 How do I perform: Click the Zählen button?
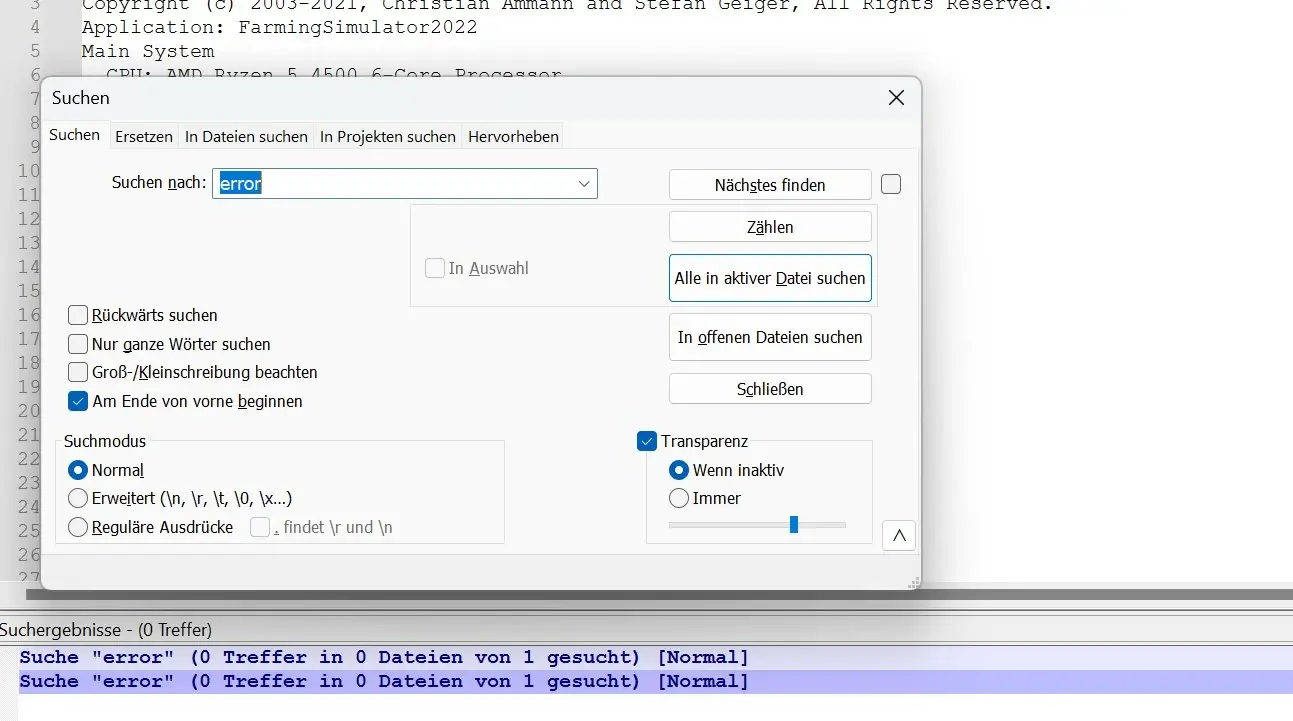coord(770,227)
